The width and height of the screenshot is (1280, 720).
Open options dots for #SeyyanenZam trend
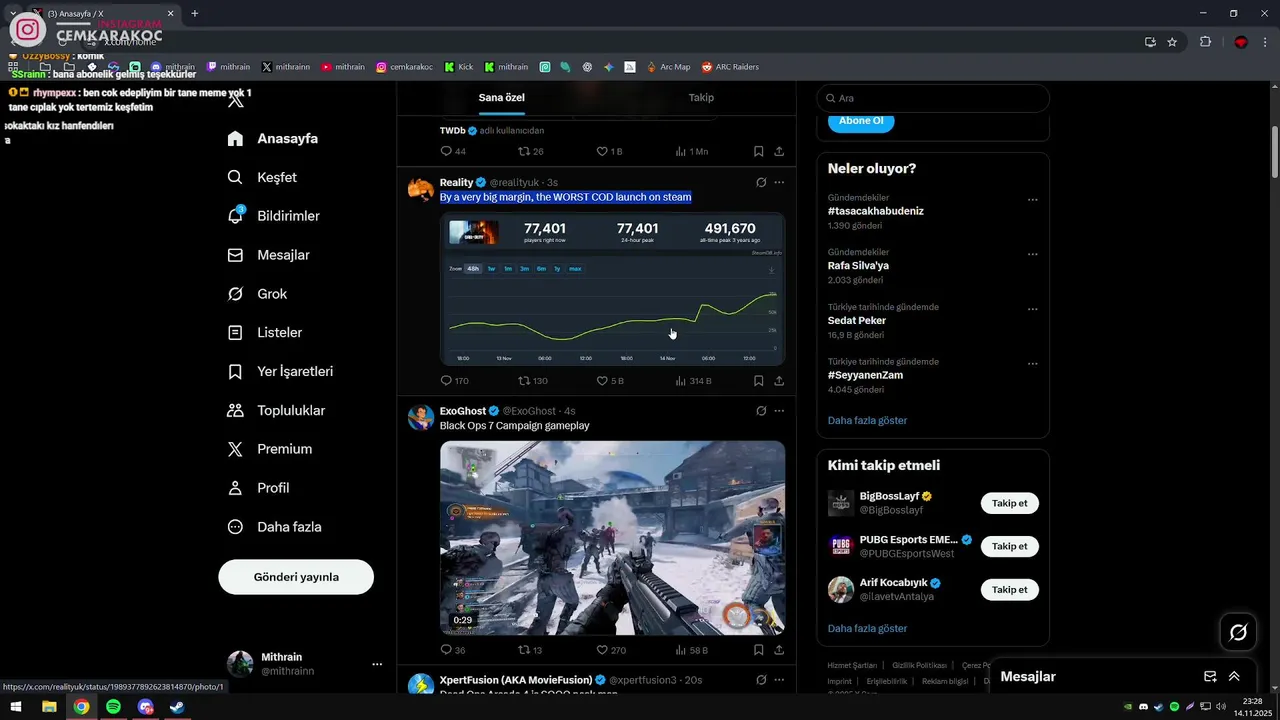[1033, 363]
